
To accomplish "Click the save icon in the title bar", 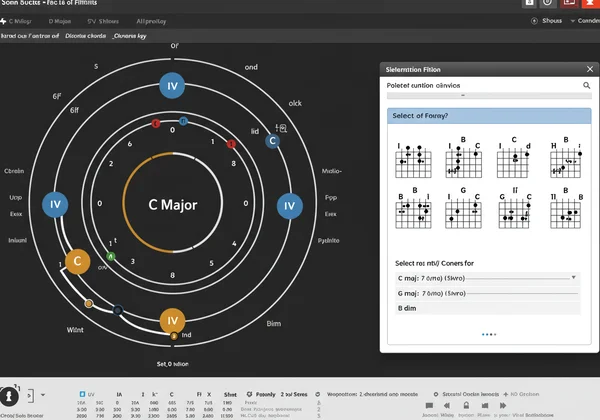I will pyautogui.click(x=529, y=3).
